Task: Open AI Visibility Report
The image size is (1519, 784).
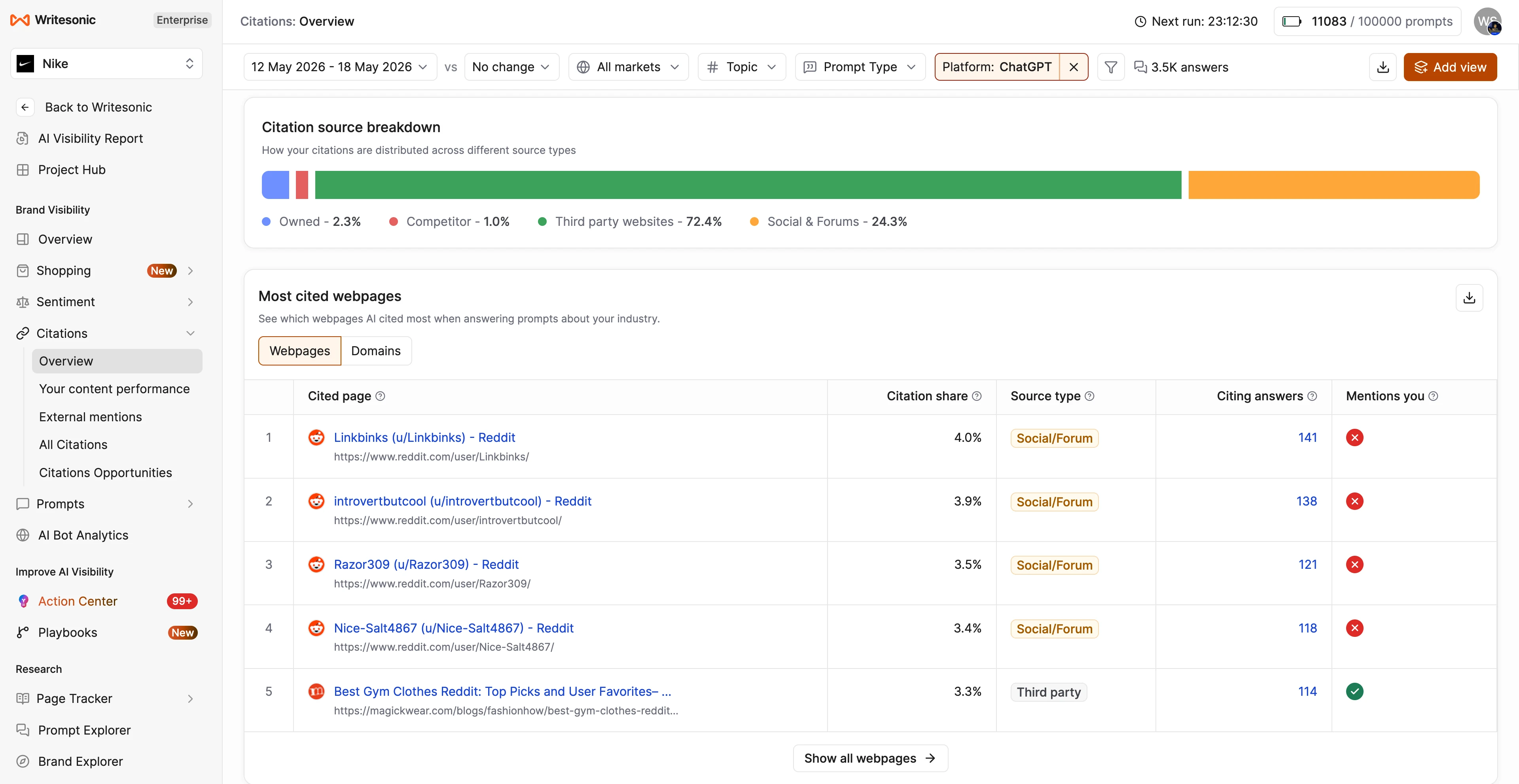Action: (x=90, y=138)
